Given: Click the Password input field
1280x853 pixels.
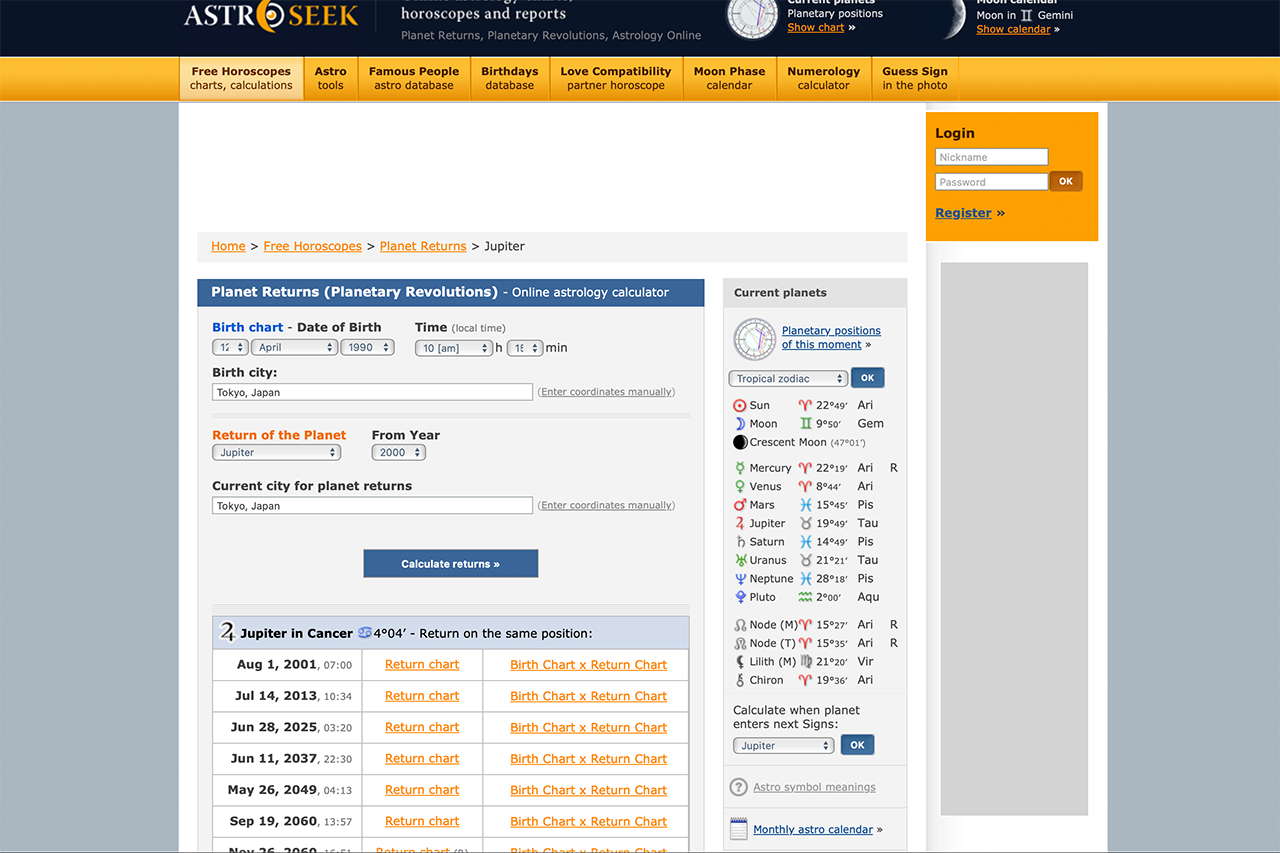Looking at the screenshot, I should [992, 182].
